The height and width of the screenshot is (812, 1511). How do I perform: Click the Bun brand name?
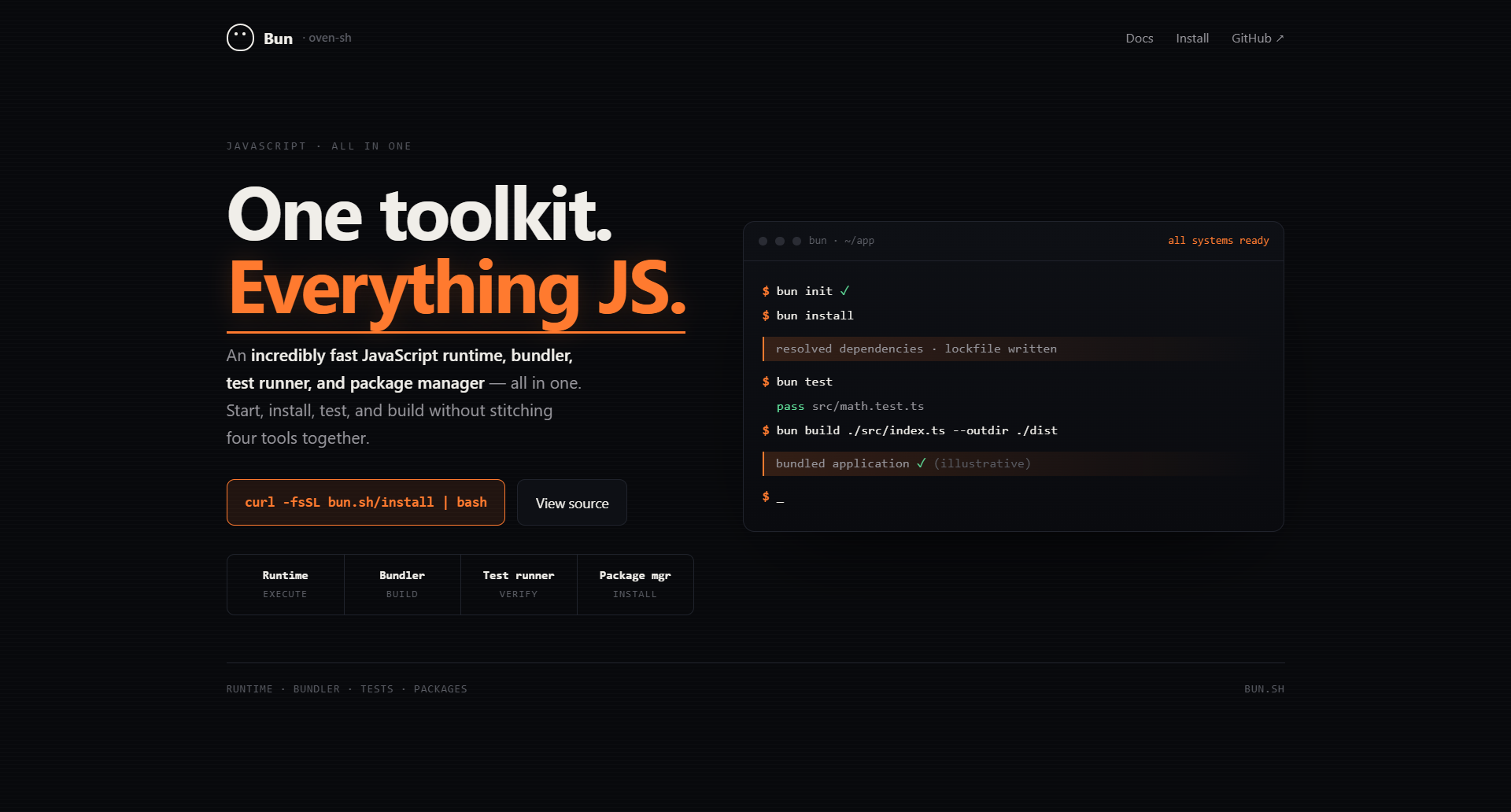coord(278,39)
